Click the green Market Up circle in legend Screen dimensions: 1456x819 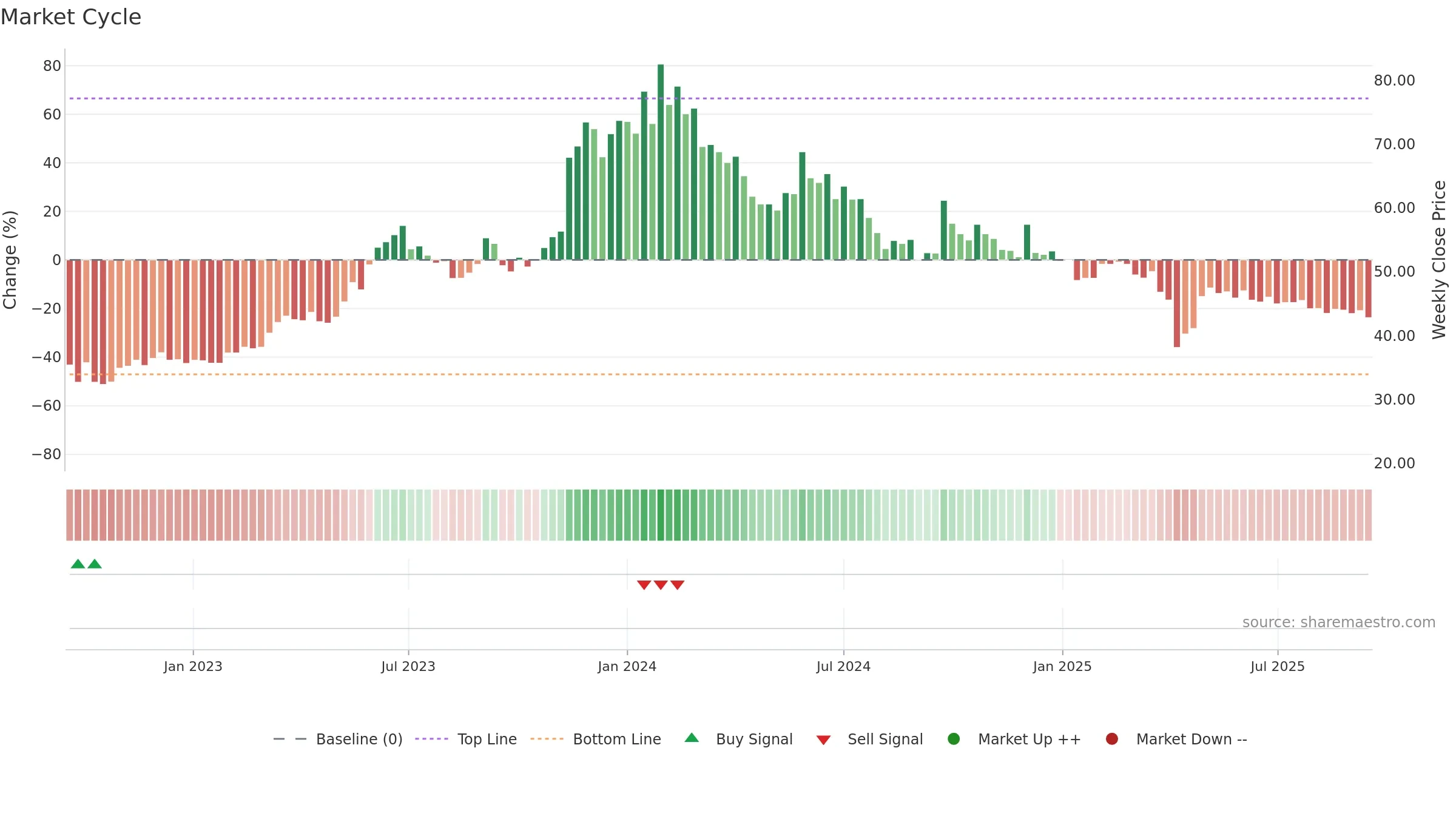(x=954, y=739)
